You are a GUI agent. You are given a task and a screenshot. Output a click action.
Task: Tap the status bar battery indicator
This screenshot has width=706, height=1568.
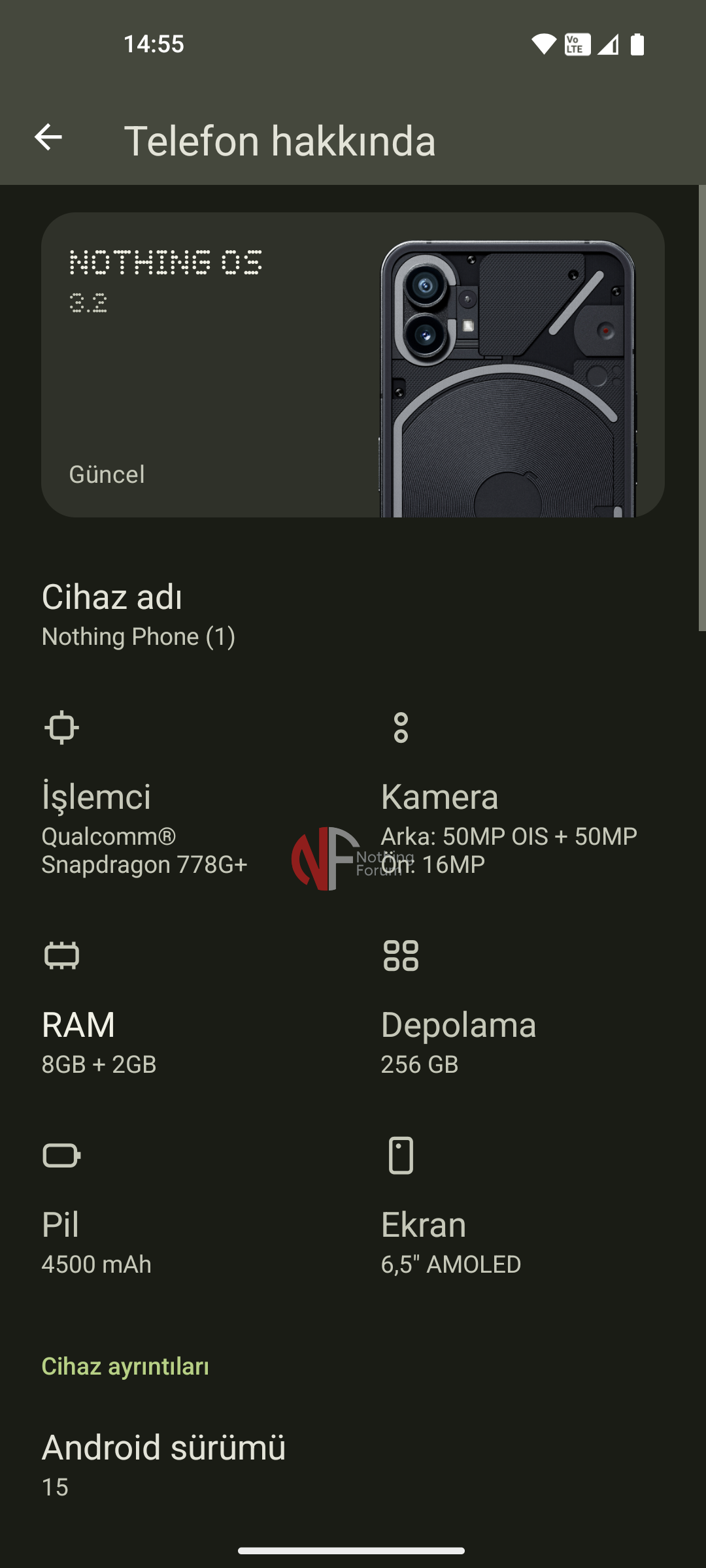click(x=637, y=44)
